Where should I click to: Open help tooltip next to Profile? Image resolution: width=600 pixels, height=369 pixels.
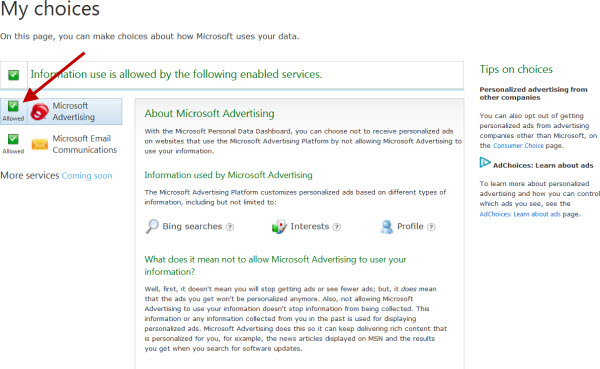pos(431,227)
